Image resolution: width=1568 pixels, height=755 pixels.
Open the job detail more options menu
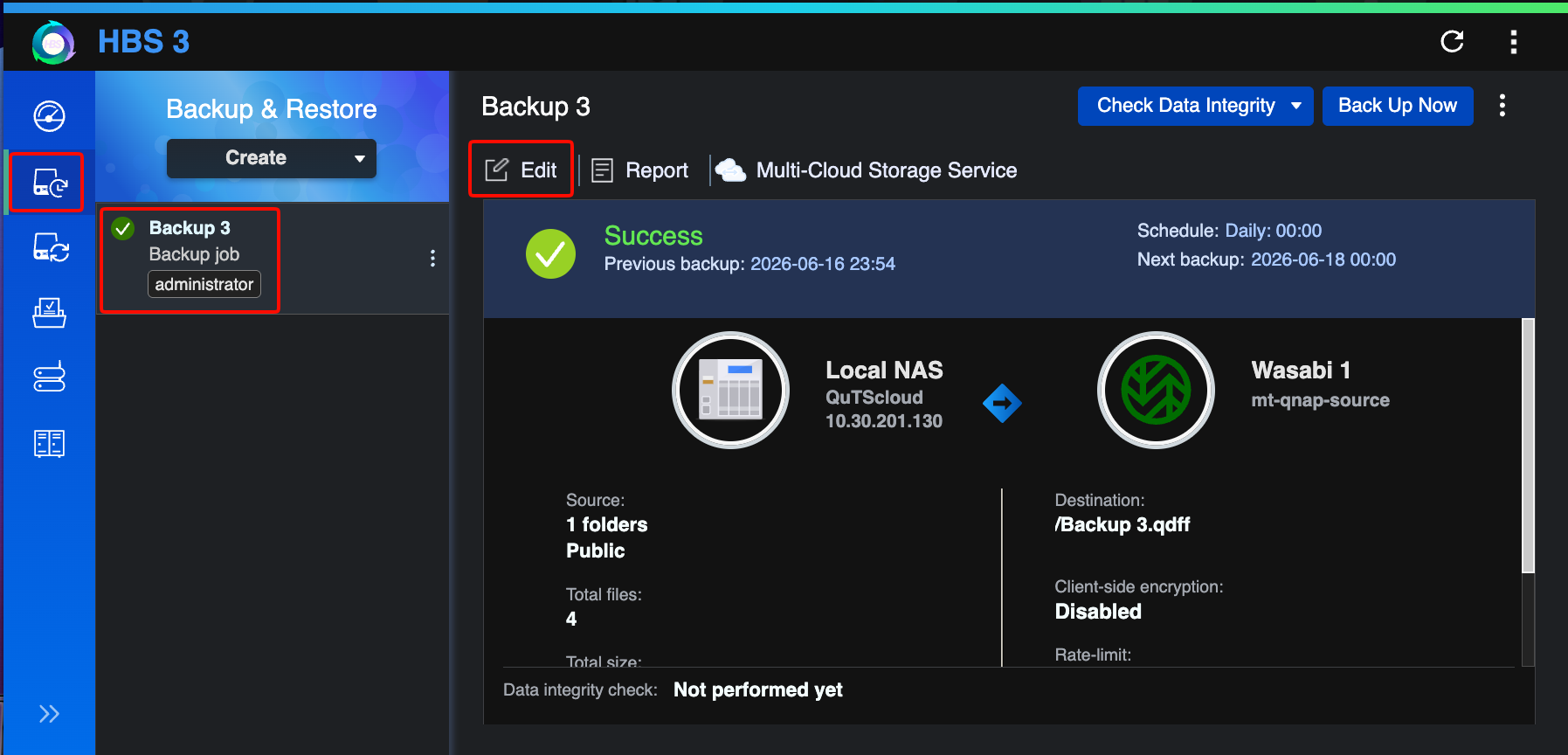(1502, 106)
